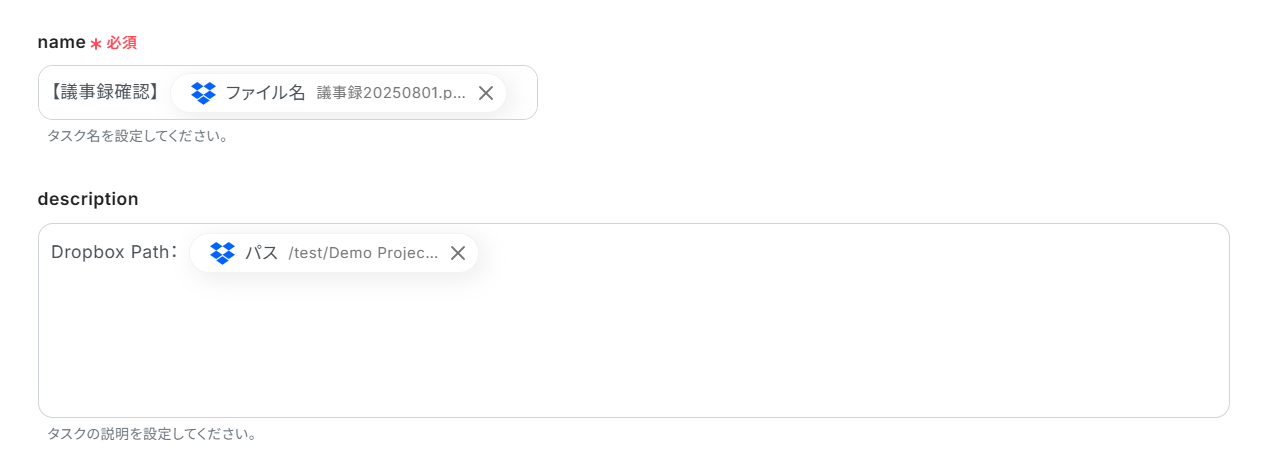The image size is (1265, 470).
Task: Click the Dropbox icon in the ファイル名 chip
Action: (x=203, y=93)
